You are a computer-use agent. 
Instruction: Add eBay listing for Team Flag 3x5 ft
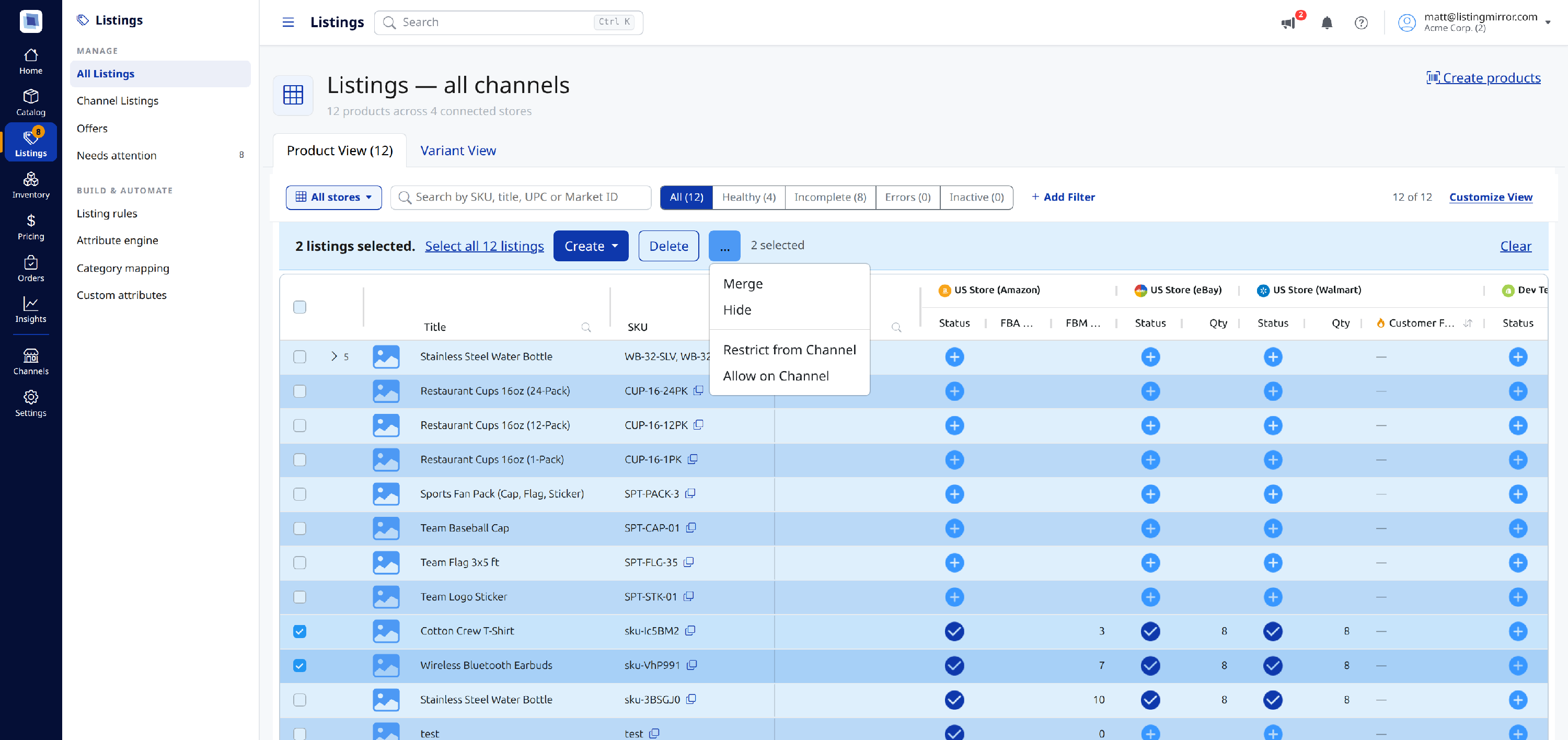(1150, 562)
